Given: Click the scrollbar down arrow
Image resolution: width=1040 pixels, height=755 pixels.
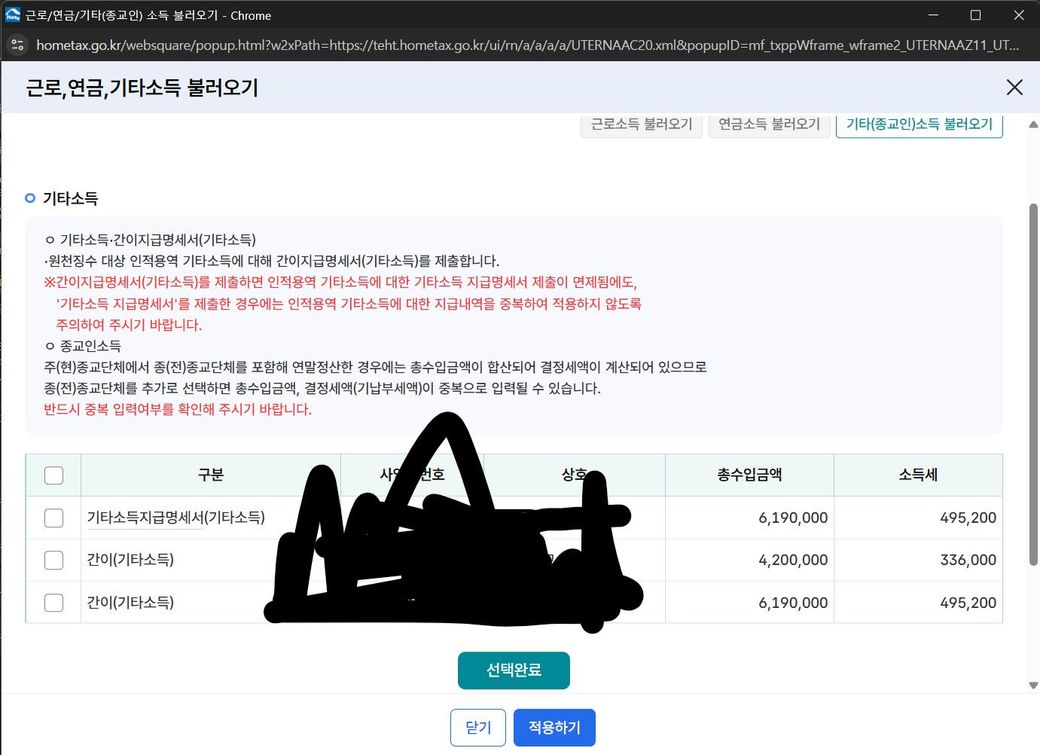Looking at the screenshot, I should [x=1032, y=685].
